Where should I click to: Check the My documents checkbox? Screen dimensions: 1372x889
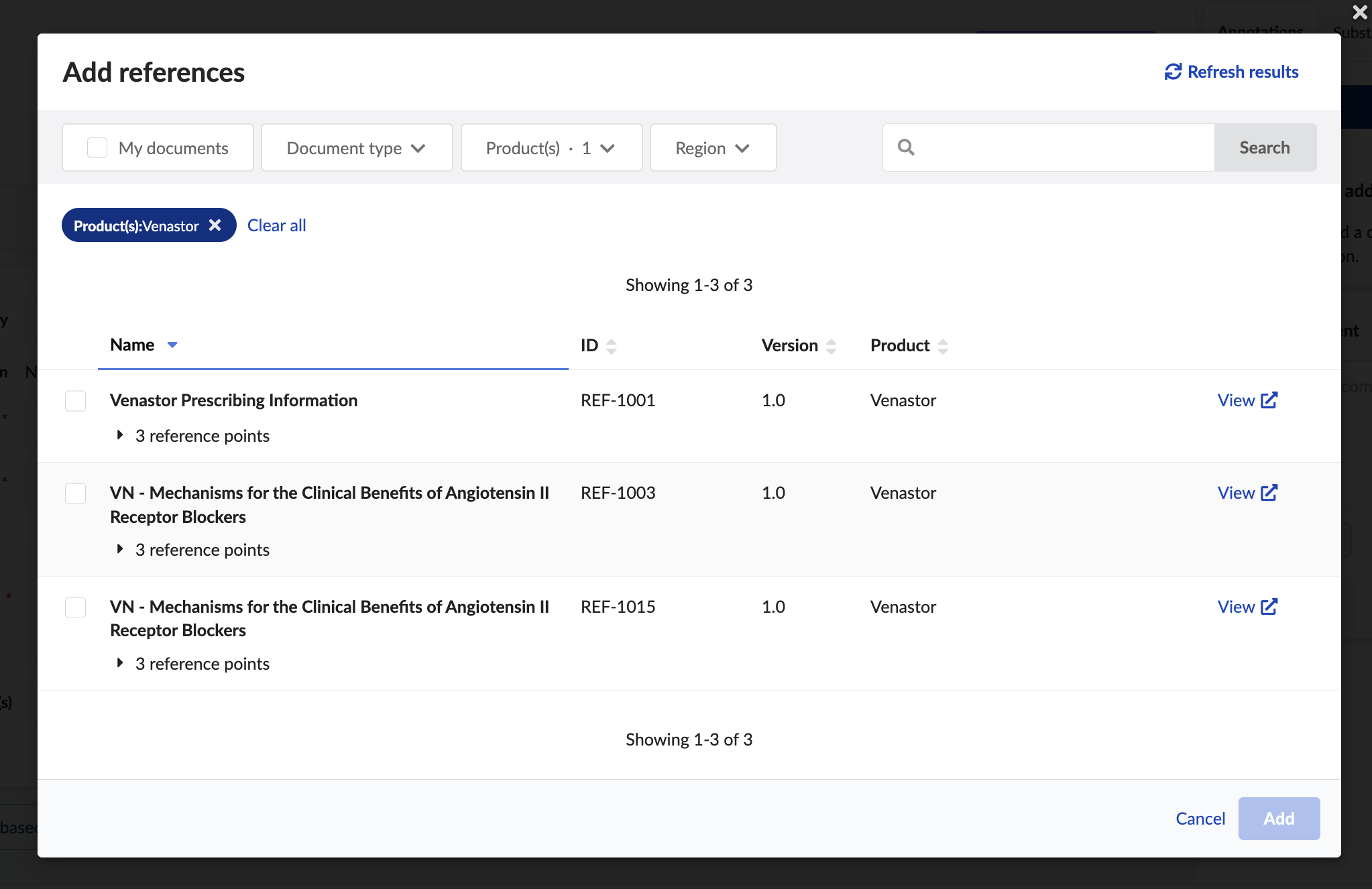tap(97, 147)
